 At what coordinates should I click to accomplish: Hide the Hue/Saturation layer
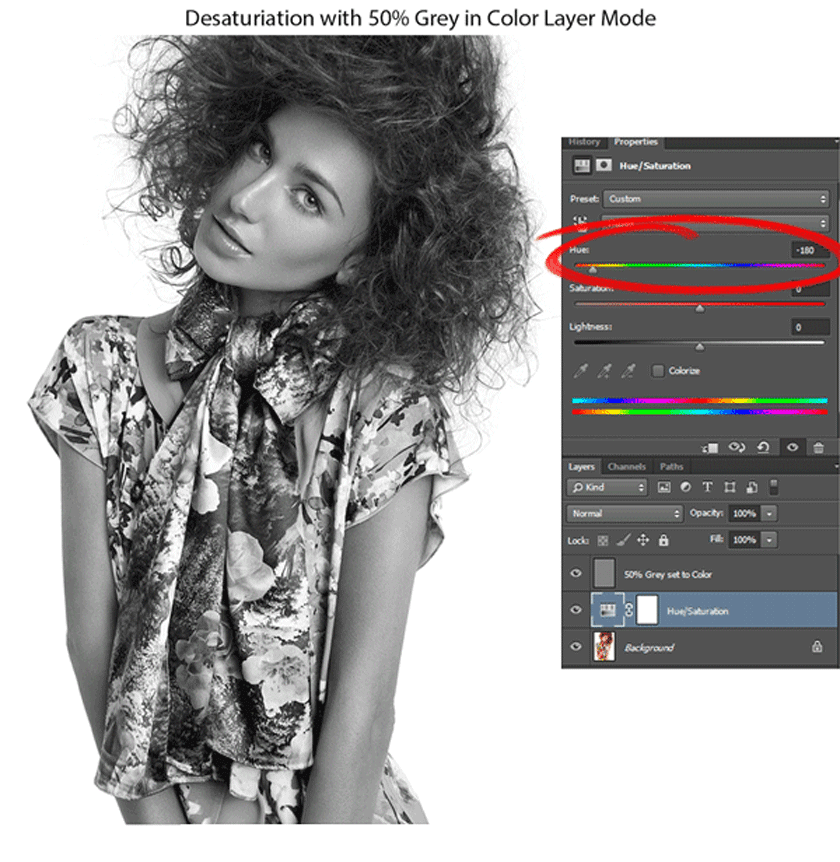(x=576, y=609)
